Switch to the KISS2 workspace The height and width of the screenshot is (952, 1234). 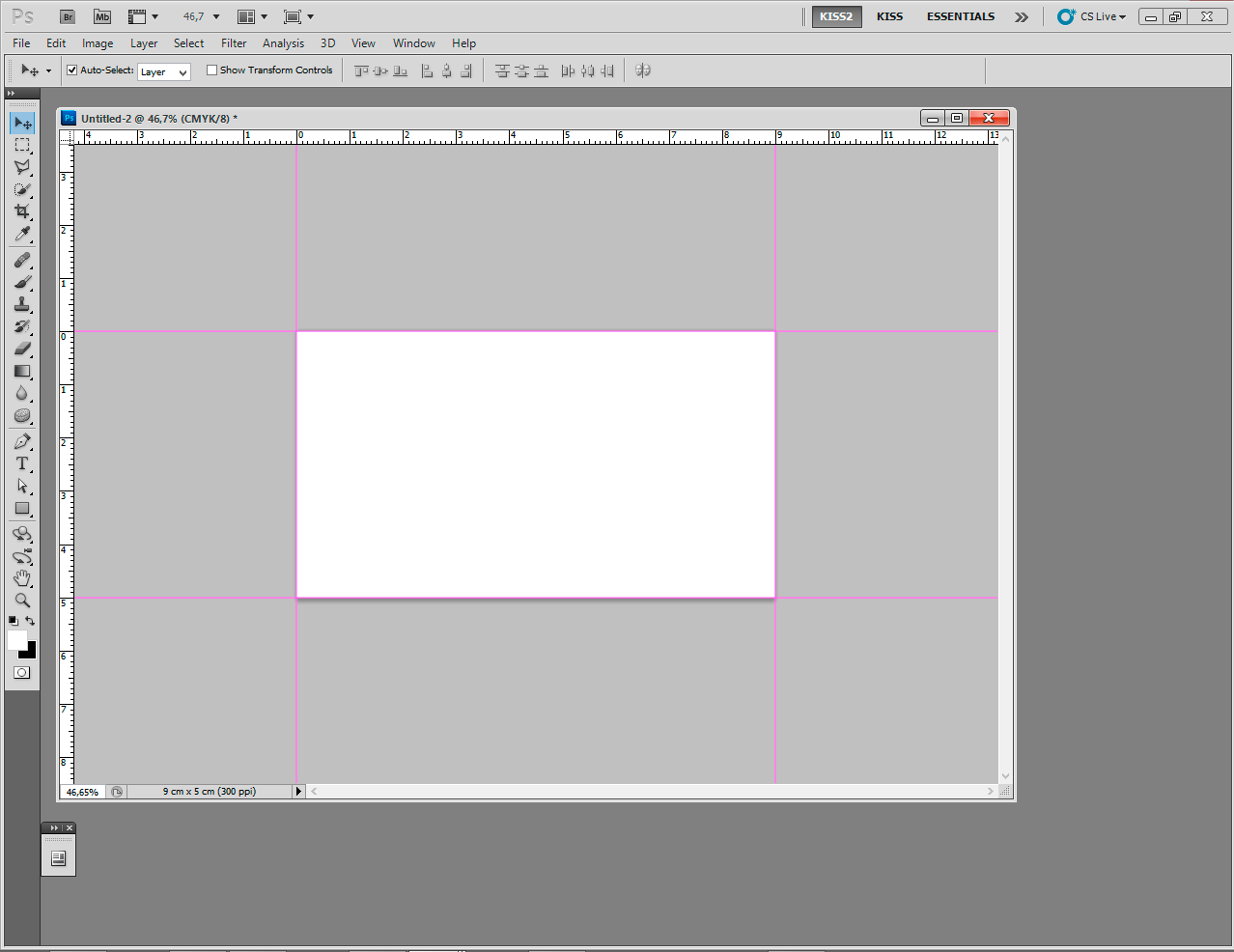coord(836,16)
